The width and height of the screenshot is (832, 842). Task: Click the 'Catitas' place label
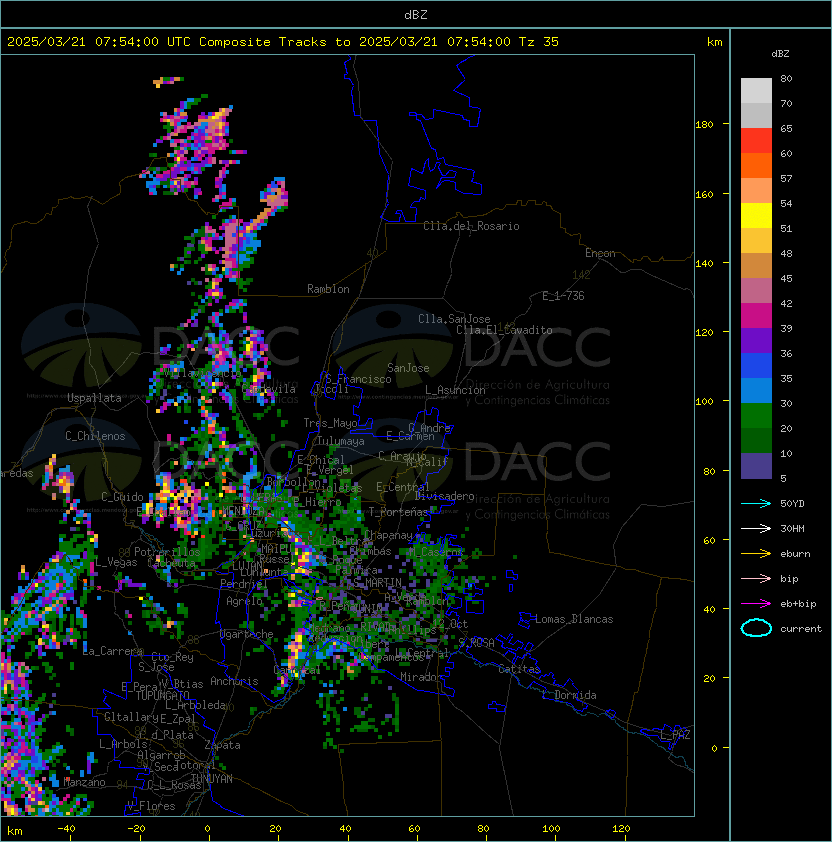coord(519,669)
